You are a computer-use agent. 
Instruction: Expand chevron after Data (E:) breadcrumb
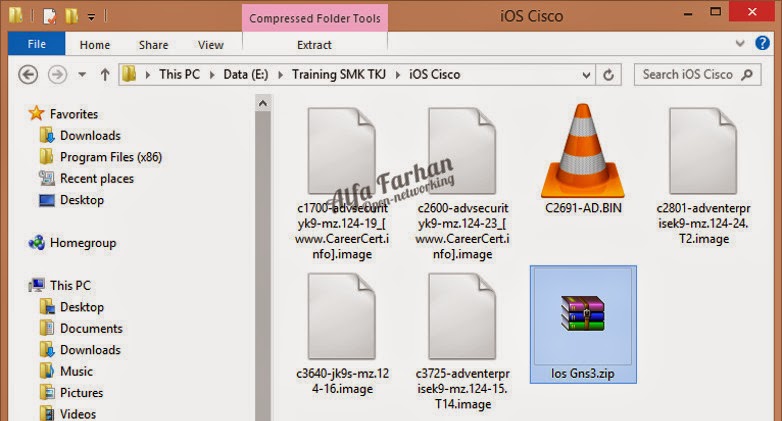[280, 75]
